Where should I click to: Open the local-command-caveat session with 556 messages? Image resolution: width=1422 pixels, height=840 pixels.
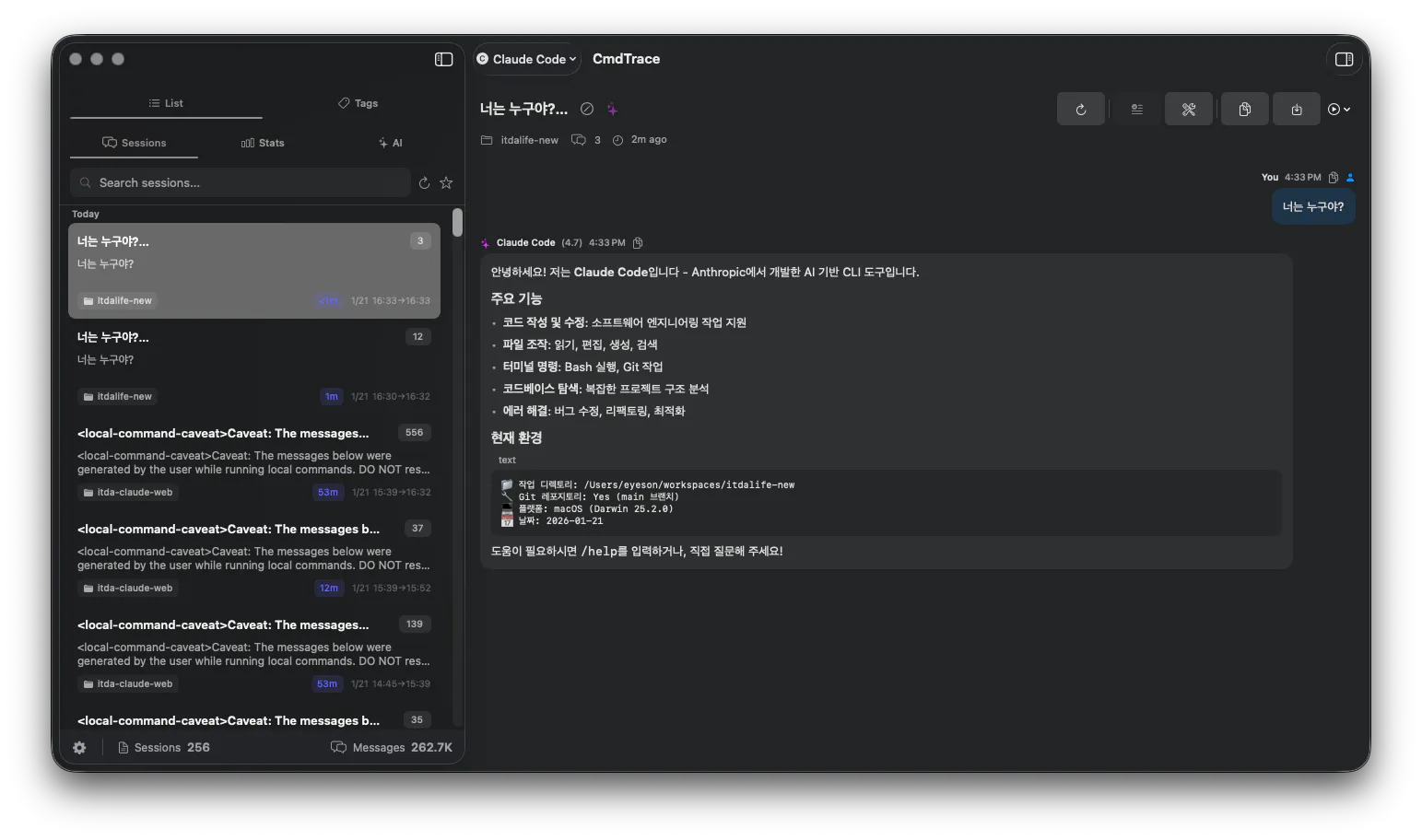click(x=254, y=462)
